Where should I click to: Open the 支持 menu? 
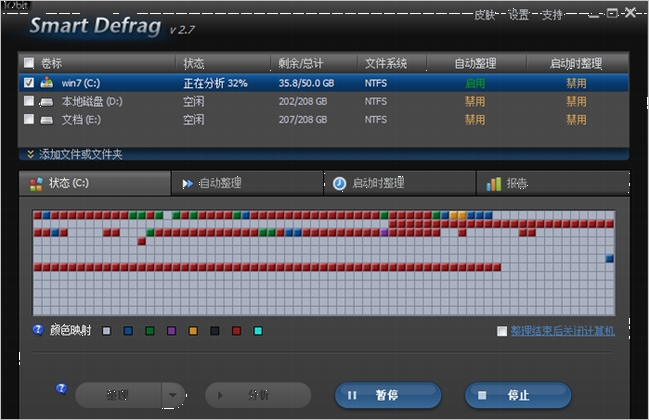[552, 15]
